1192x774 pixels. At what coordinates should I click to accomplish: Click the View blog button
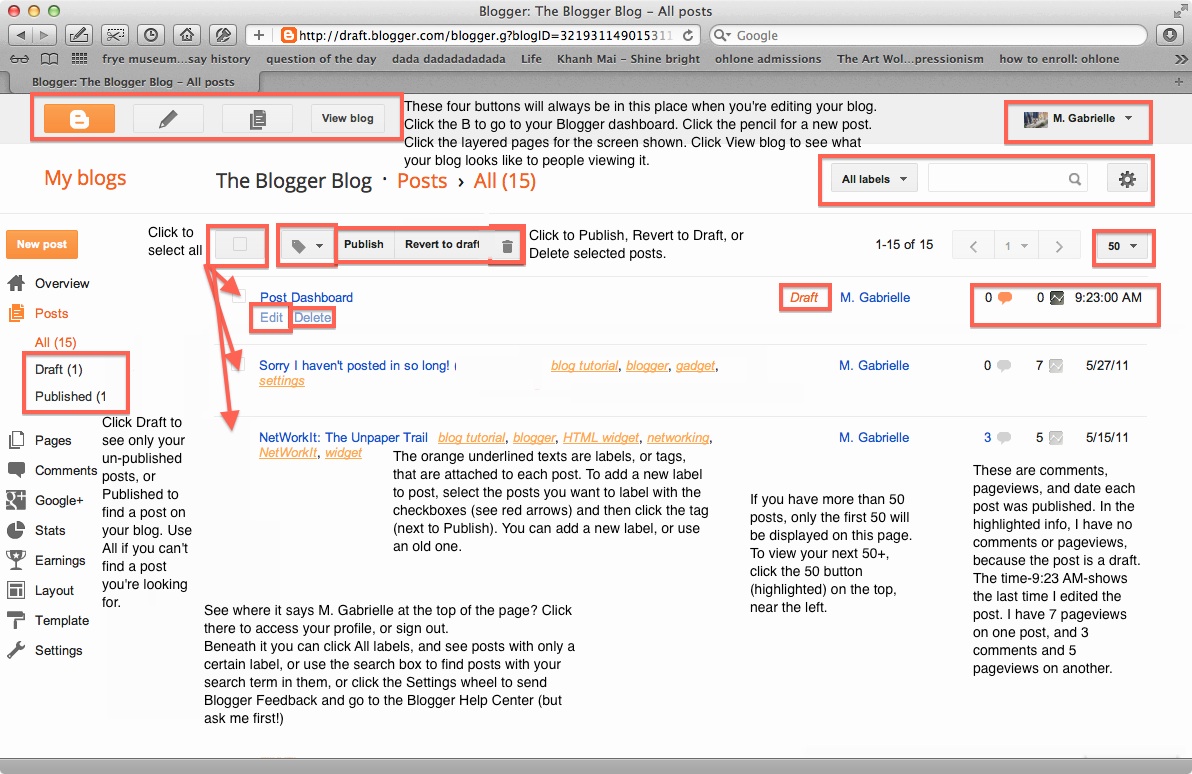pyautogui.click(x=346, y=118)
